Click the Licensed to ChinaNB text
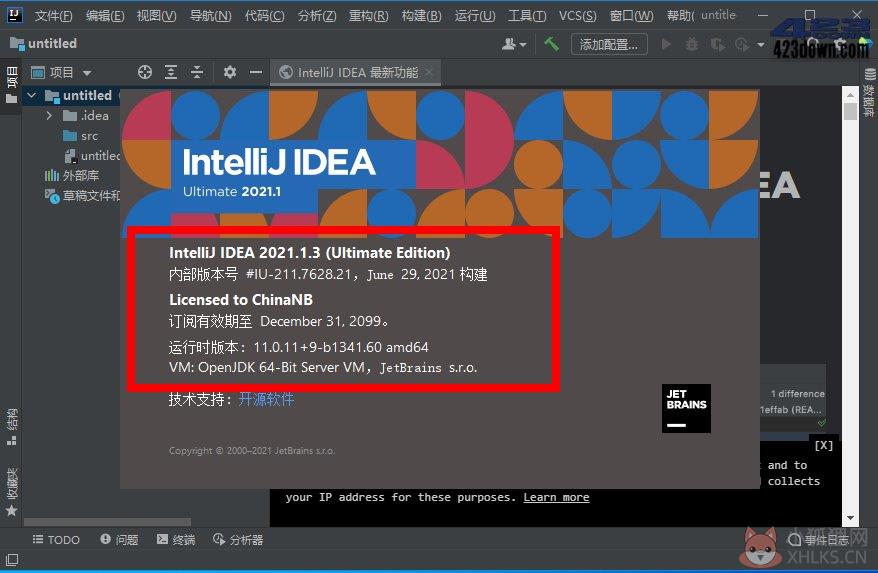 click(x=241, y=300)
